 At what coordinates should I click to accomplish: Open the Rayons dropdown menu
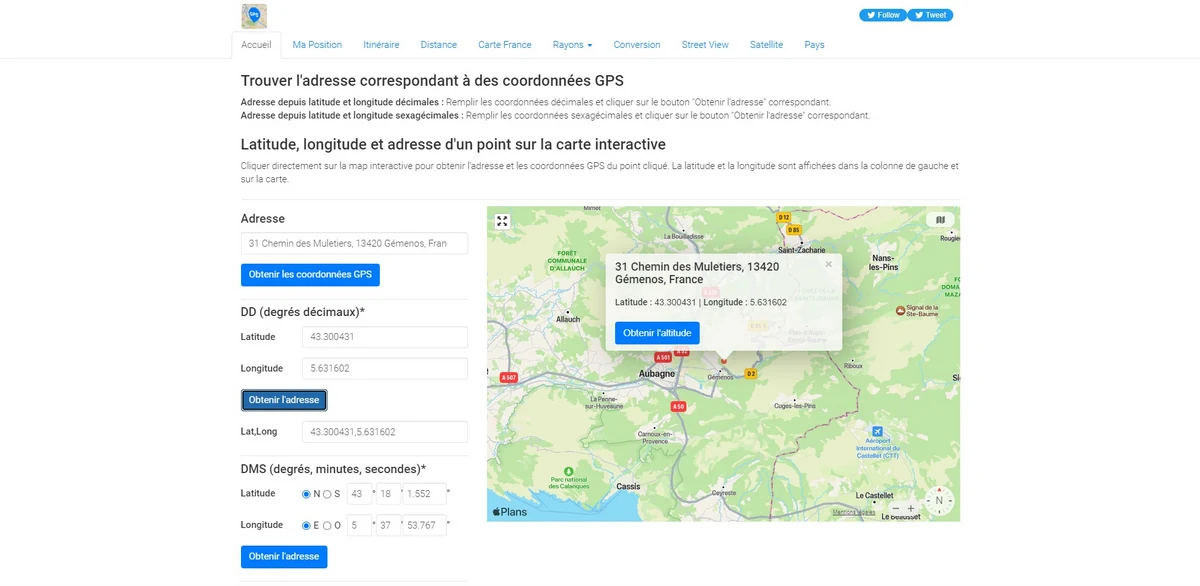(573, 45)
